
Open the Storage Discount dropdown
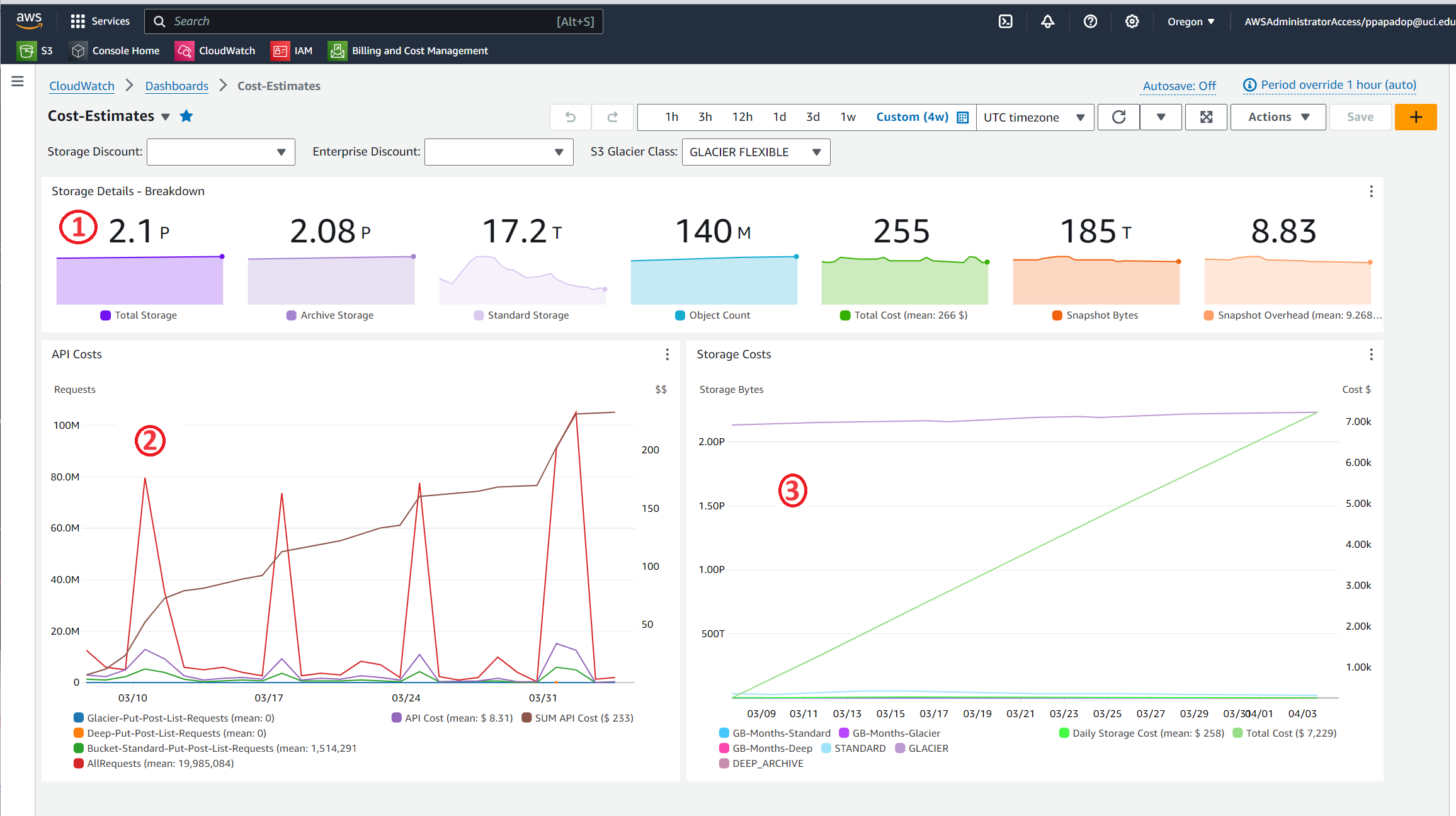point(221,152)
